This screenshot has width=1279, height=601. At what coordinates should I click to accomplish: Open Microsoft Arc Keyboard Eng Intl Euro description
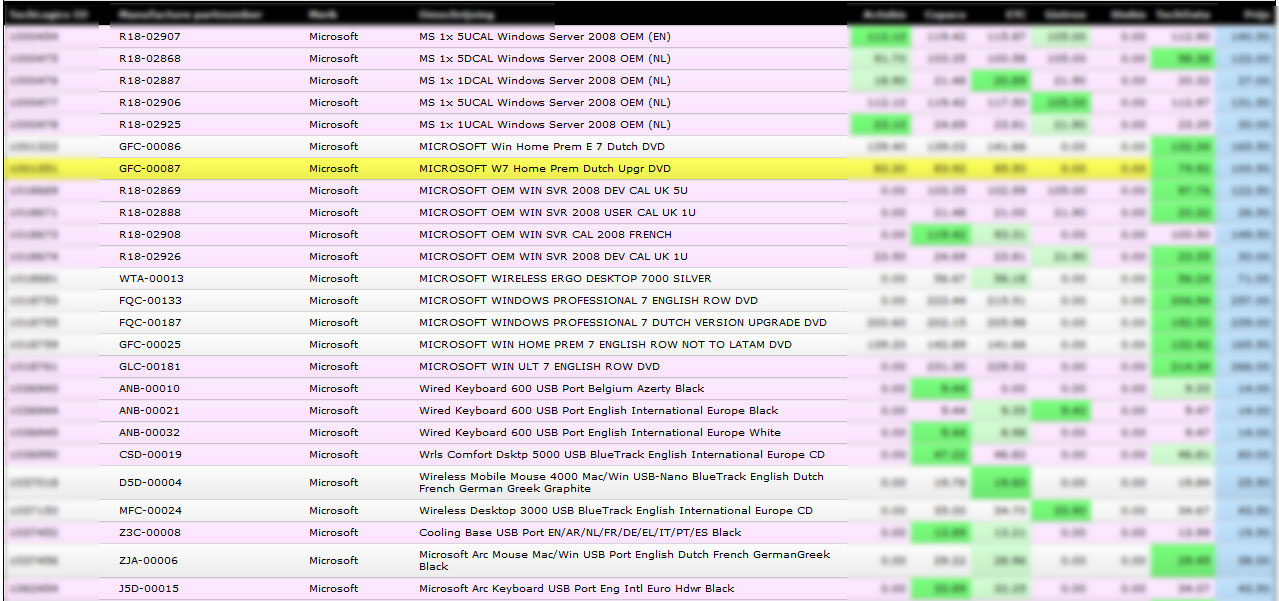pos(576,589)
